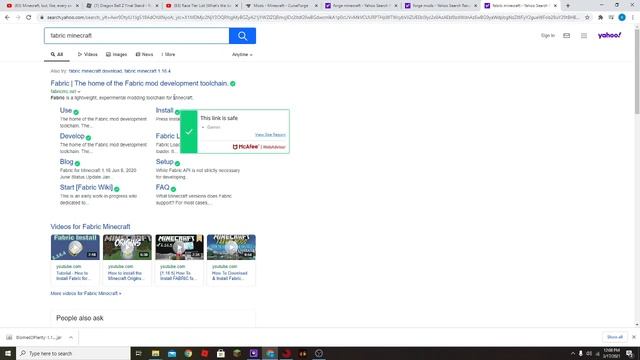Open the downloaded jar file options chevron
The height and width of the screenshot is (360, 640).
[x=71, y=338]
